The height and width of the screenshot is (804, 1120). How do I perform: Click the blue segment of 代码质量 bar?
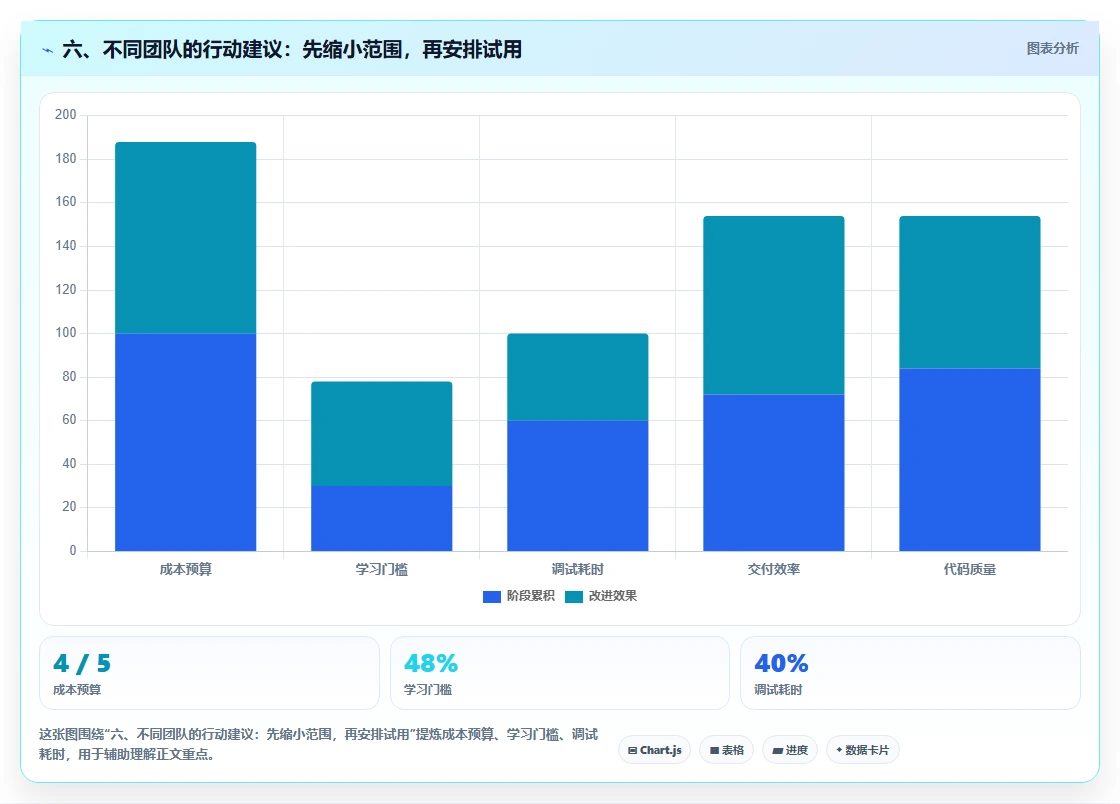click(970, 460)
